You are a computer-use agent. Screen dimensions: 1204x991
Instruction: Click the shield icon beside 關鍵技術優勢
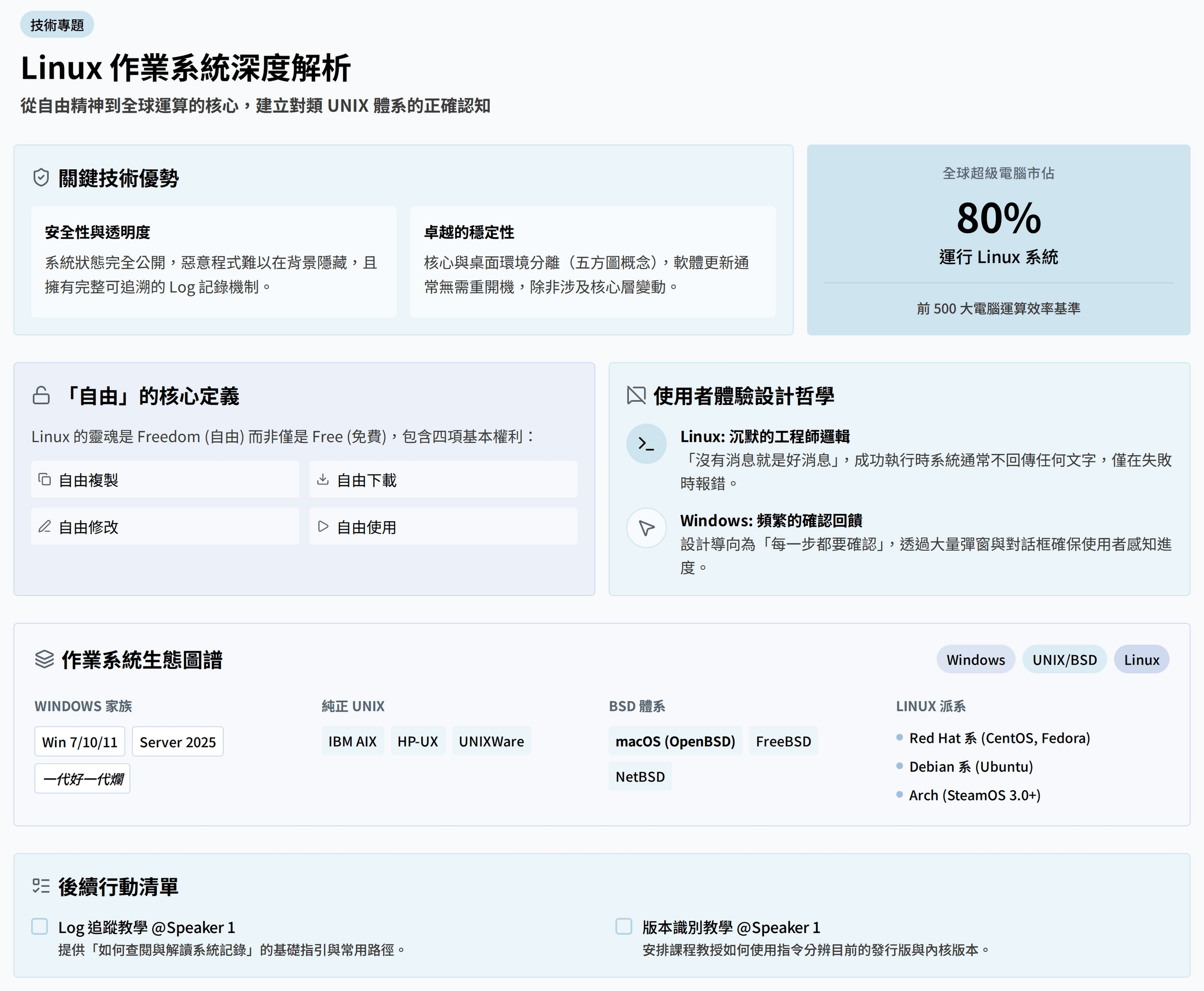41,178
